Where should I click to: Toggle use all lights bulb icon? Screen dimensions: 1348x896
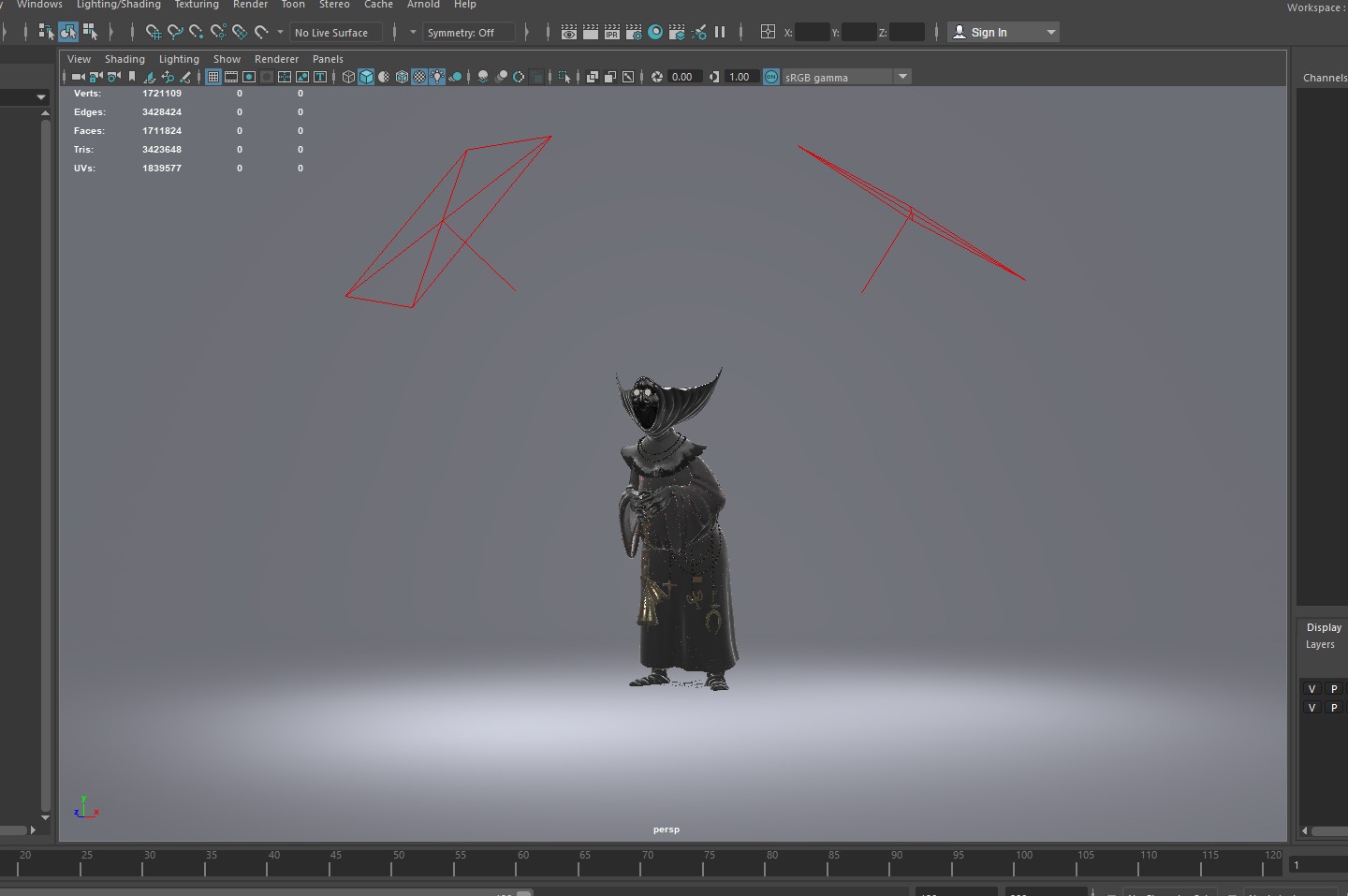click(437, 77)
